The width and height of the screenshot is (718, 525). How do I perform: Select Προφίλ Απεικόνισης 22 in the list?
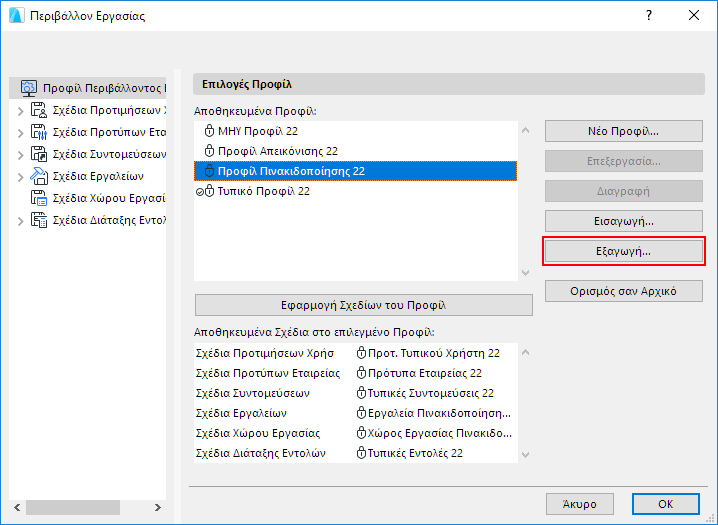tap(277, 151)
